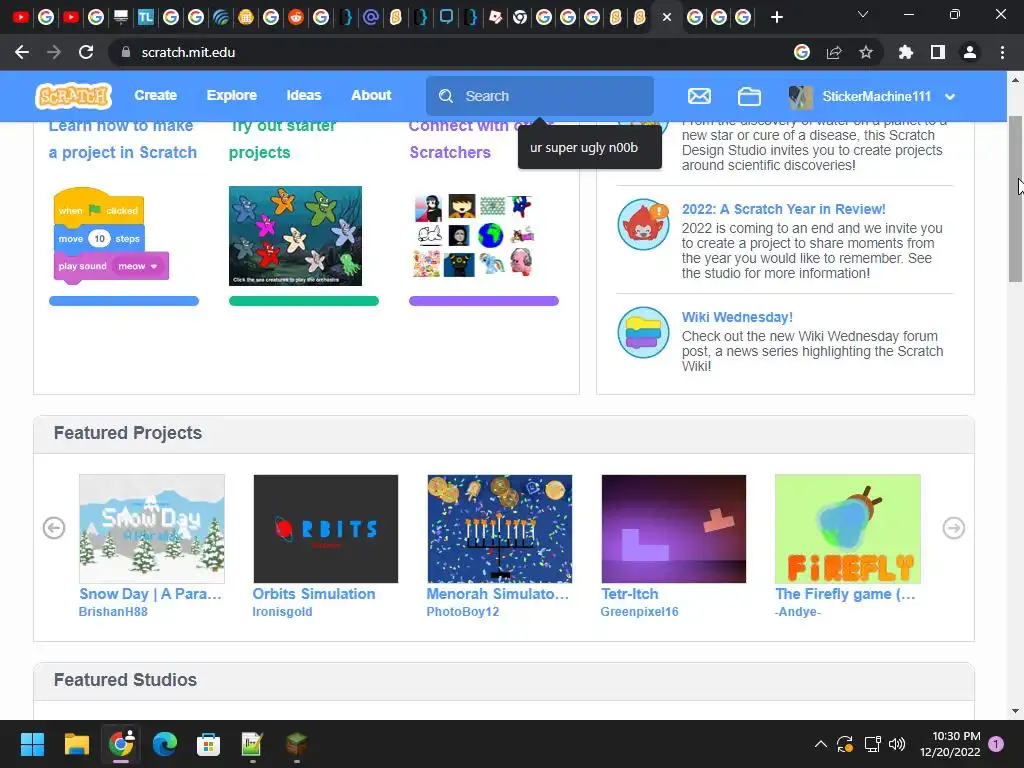The image size is (1024, 768).
Task: Open the My Stuff folder icon
Action: 749,96
